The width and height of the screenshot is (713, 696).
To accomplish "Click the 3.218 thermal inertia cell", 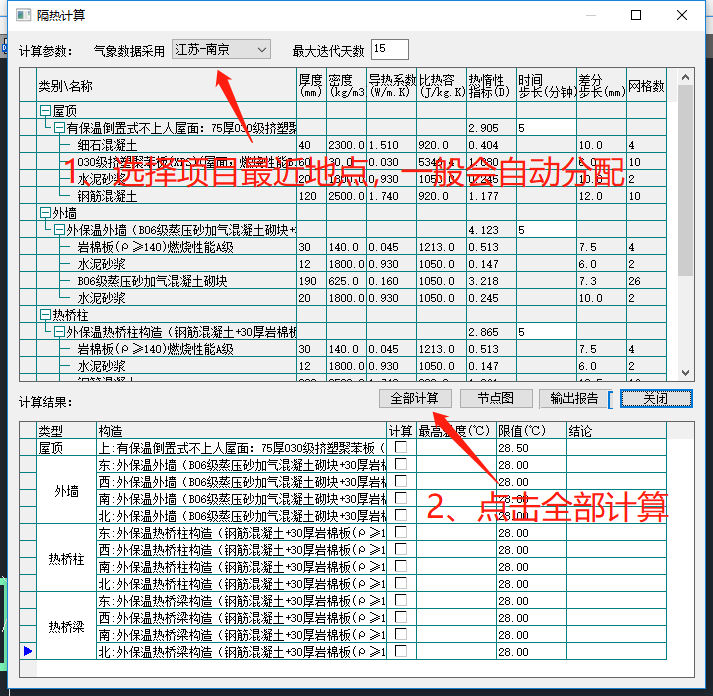I will pyautogui.click(x=492, y=281).
